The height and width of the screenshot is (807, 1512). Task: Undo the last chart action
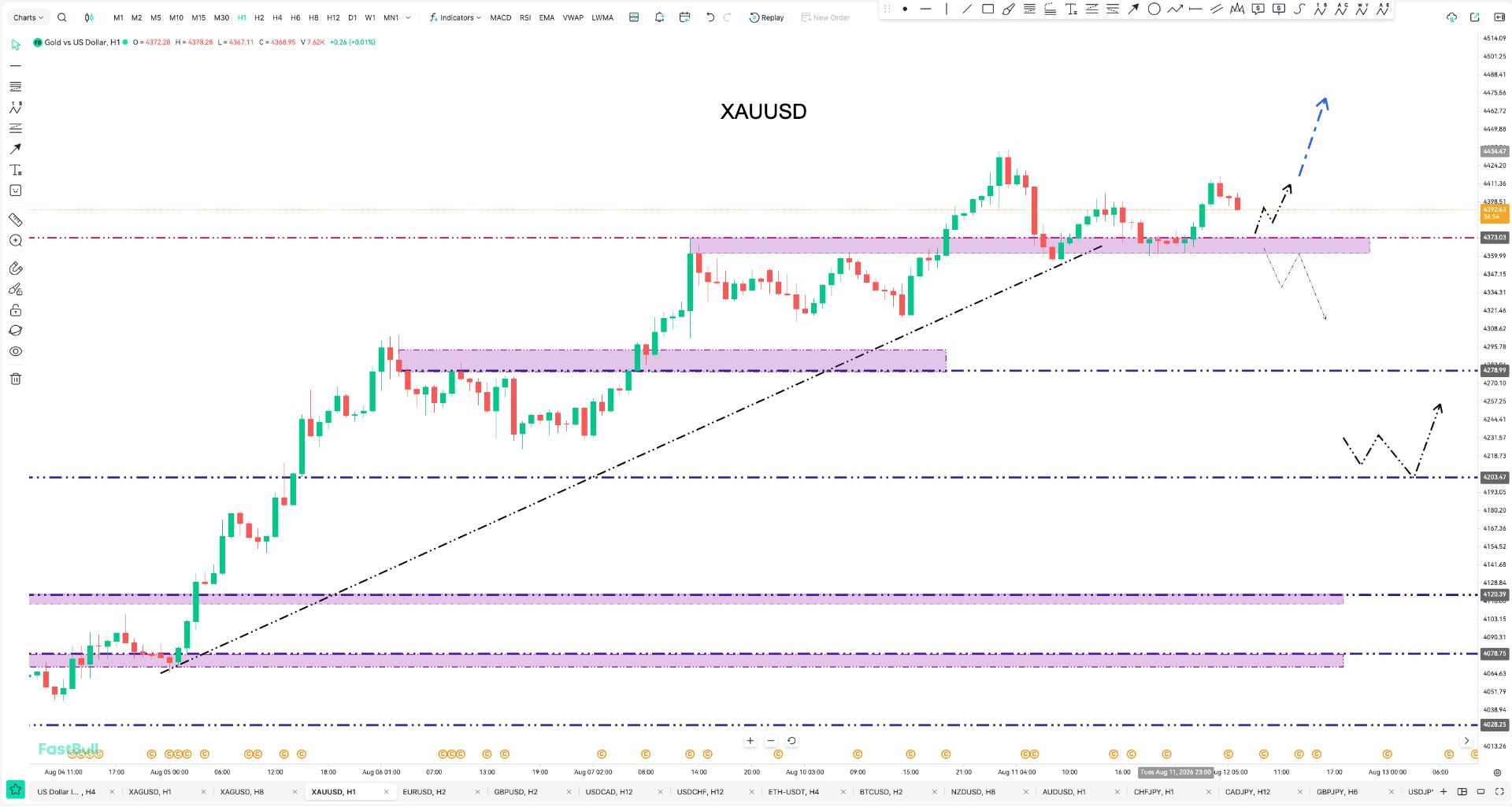710,17
